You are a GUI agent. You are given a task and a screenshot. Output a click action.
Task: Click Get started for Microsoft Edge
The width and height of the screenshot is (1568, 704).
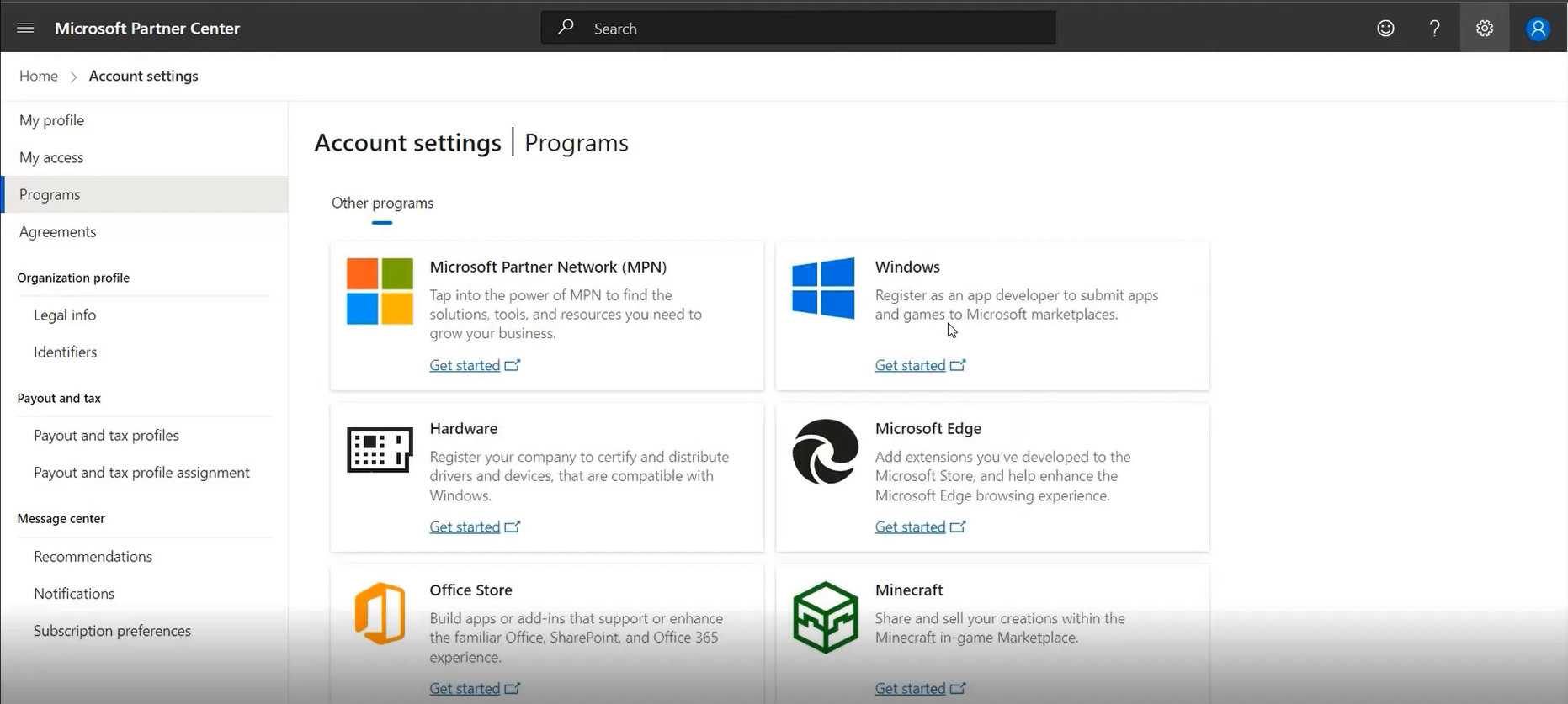pos(910,527)
